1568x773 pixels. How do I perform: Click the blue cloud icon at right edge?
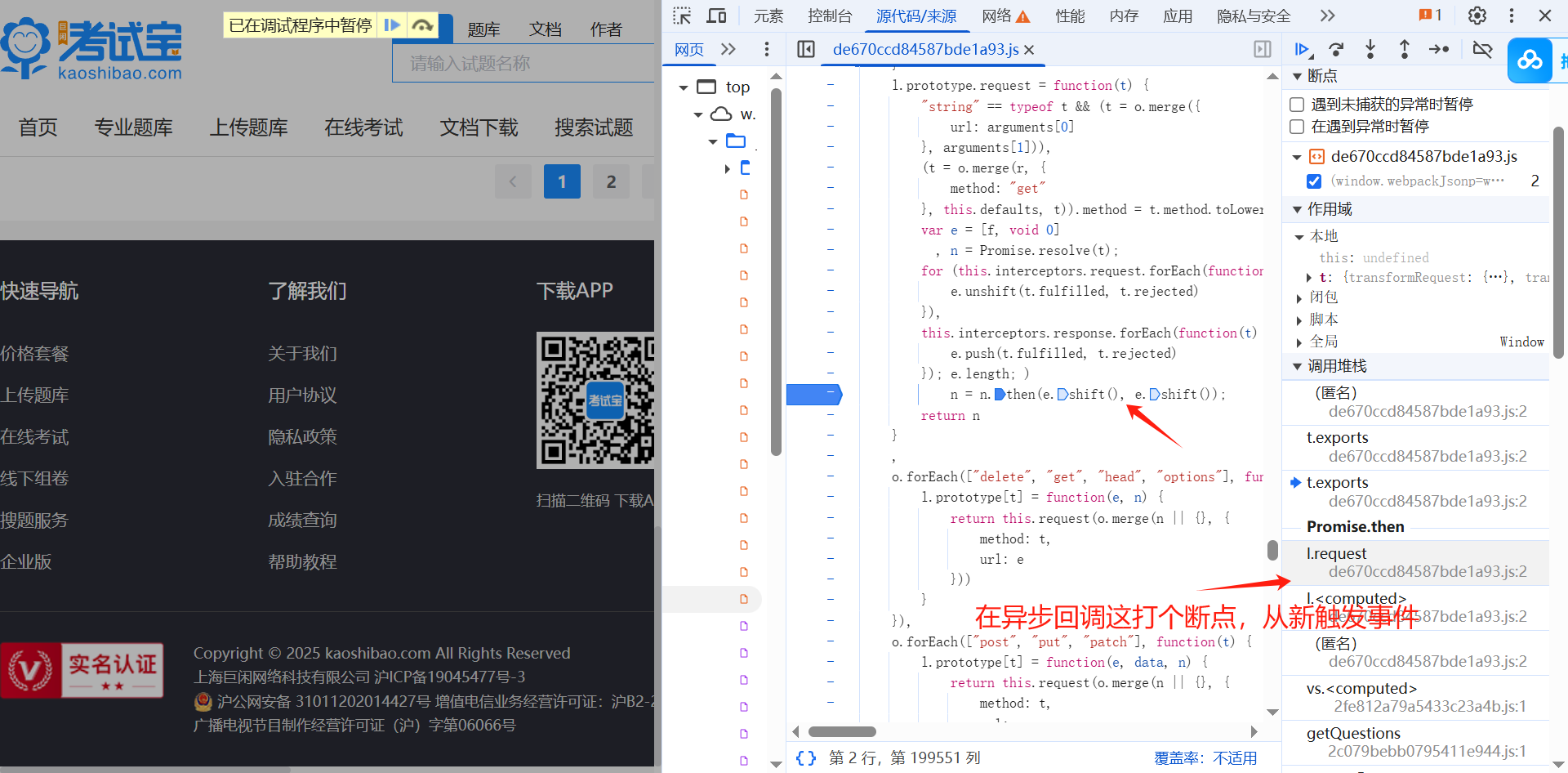(x=1530, y=60)
